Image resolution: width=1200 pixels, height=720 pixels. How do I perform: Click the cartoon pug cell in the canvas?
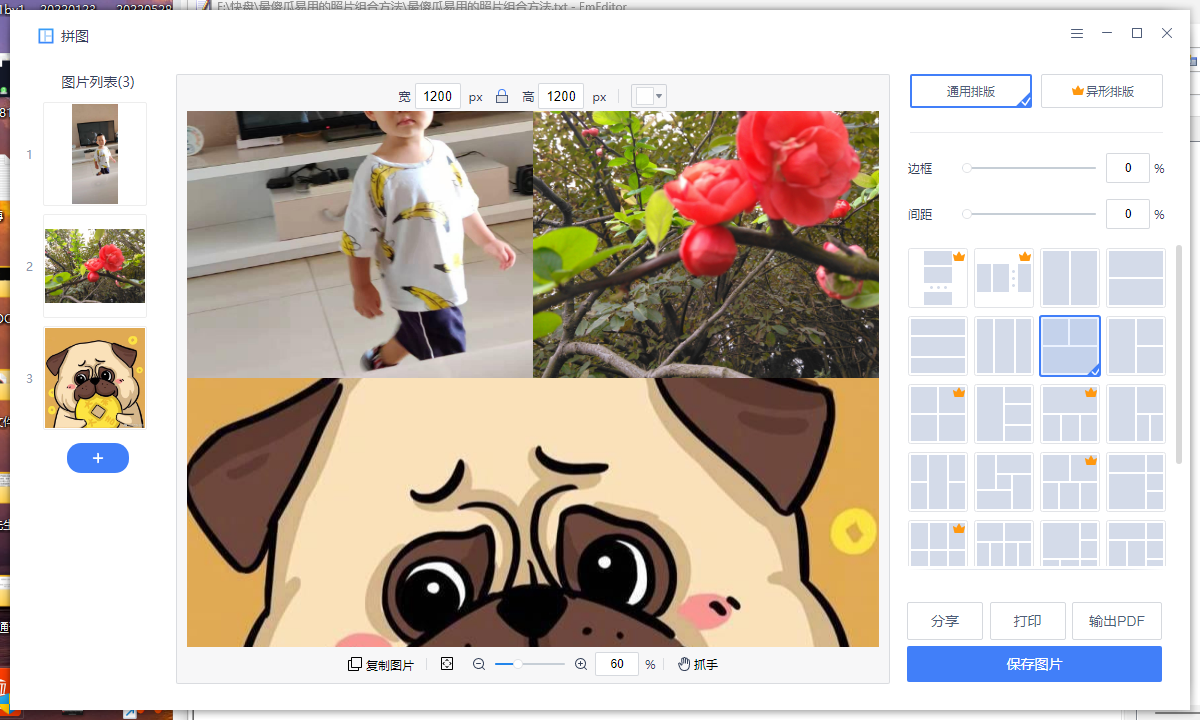coord(533,512)
